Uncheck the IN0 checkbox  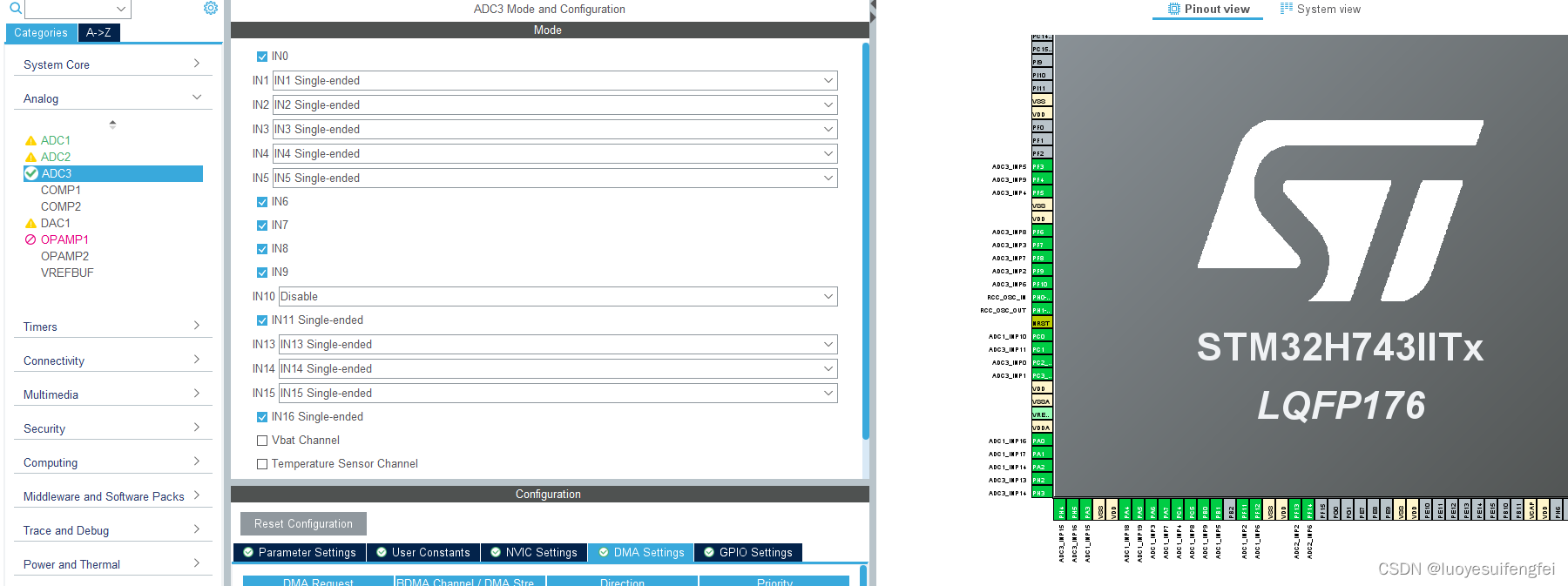(262, 57)
